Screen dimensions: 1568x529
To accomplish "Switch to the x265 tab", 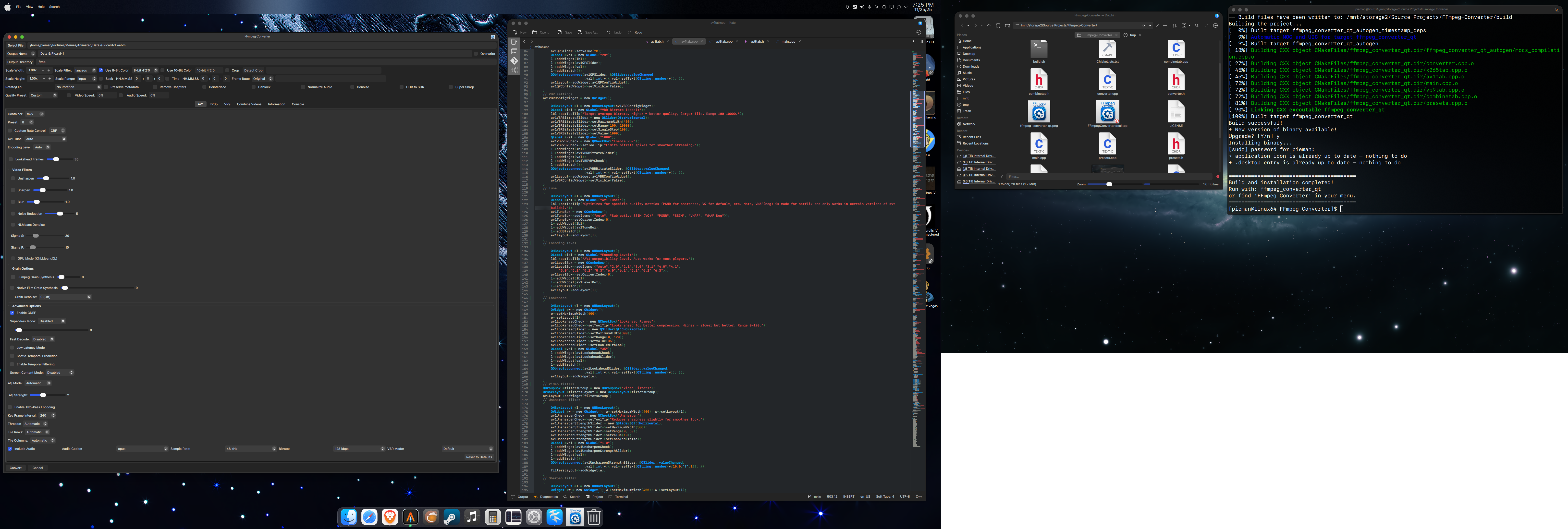I will coord(214,104).
